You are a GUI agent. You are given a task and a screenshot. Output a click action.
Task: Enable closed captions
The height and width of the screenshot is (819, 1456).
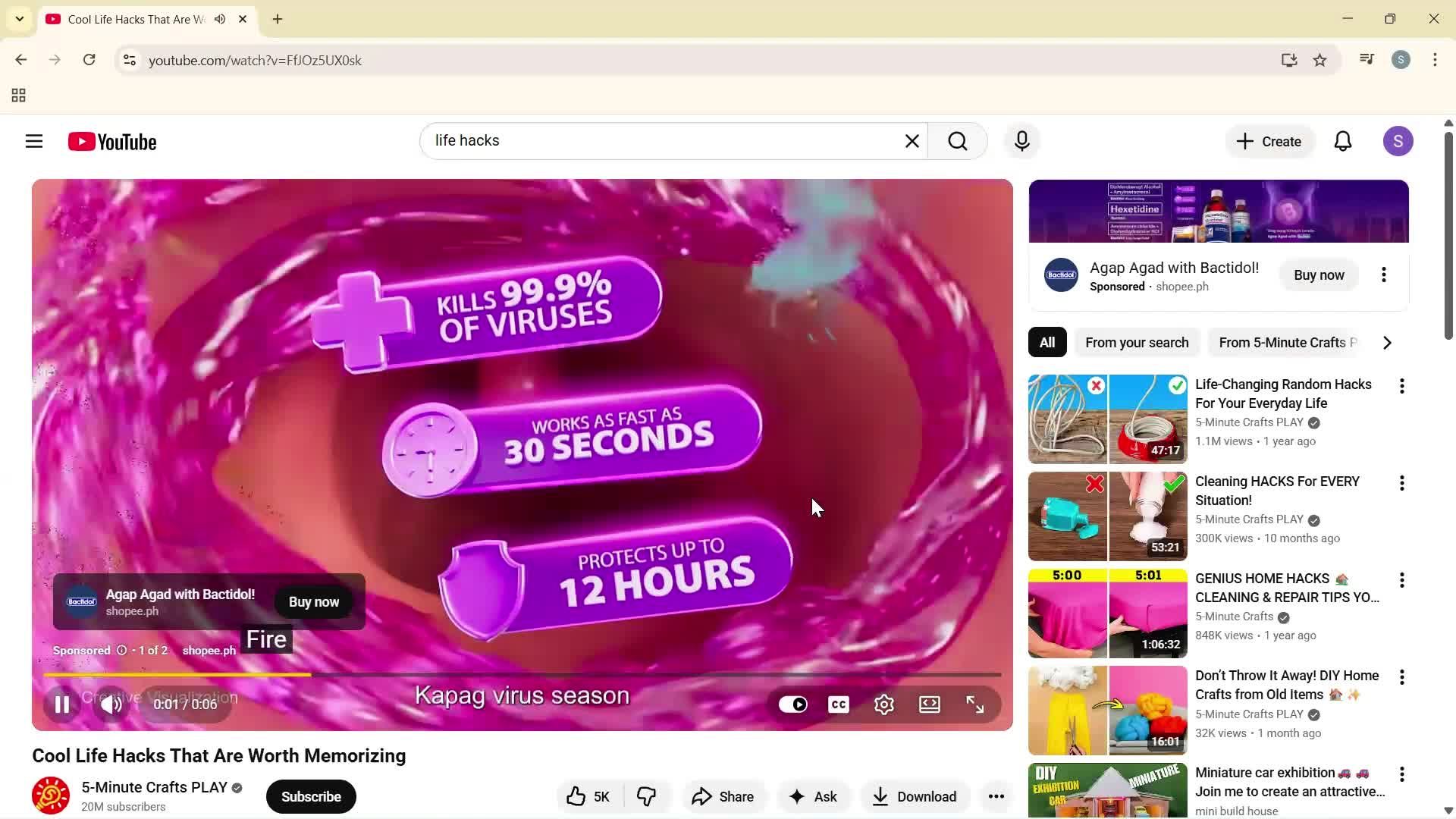(838, 704)
